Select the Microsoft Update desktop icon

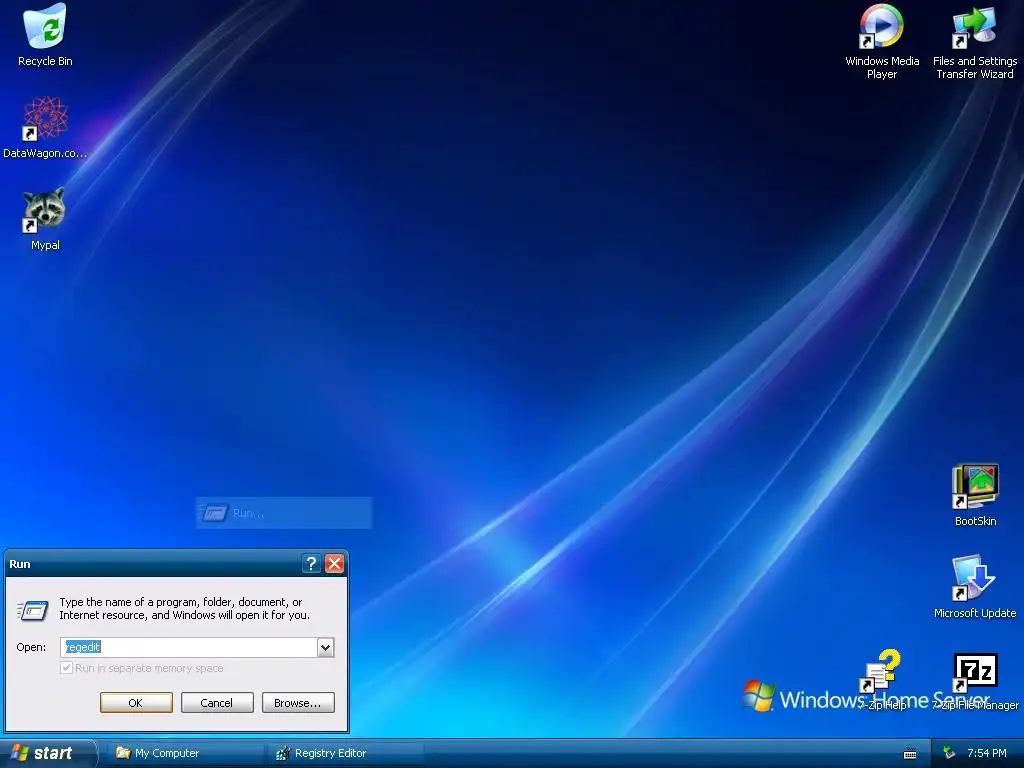coord(974,586)
